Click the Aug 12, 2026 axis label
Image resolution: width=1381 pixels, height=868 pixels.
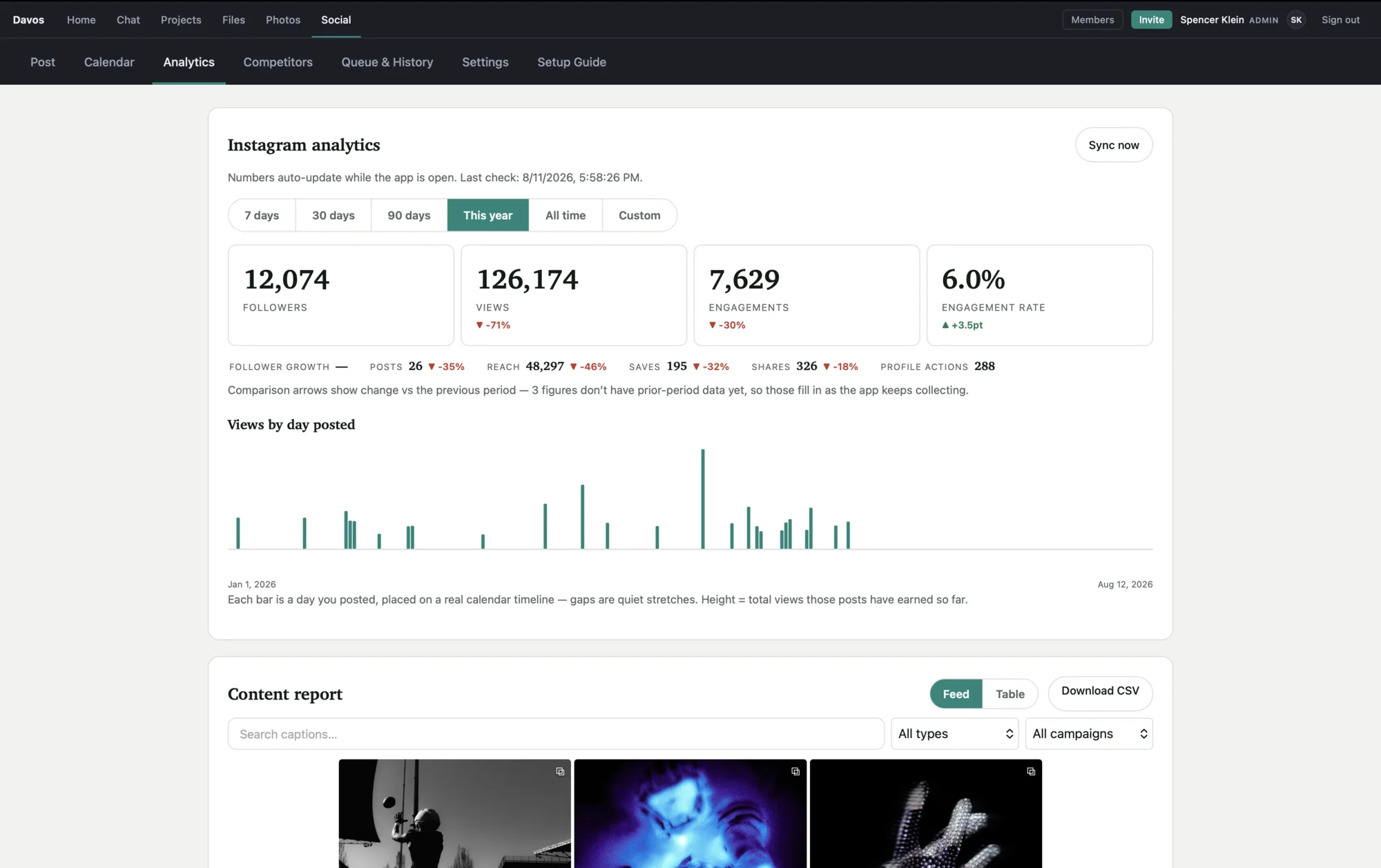(1126, 584)
